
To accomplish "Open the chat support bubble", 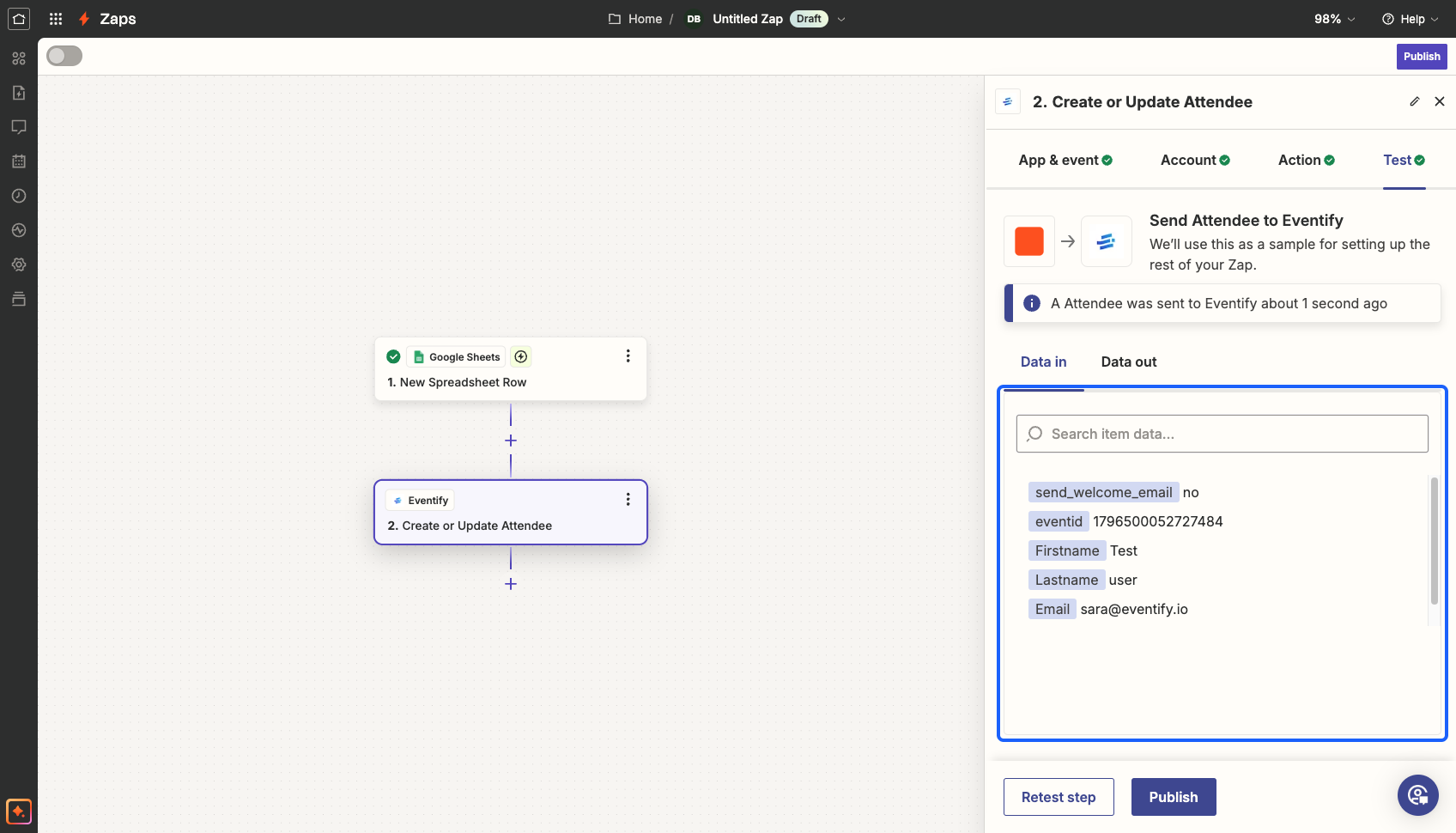I will pyautogui.click(x=1417, y=795).
